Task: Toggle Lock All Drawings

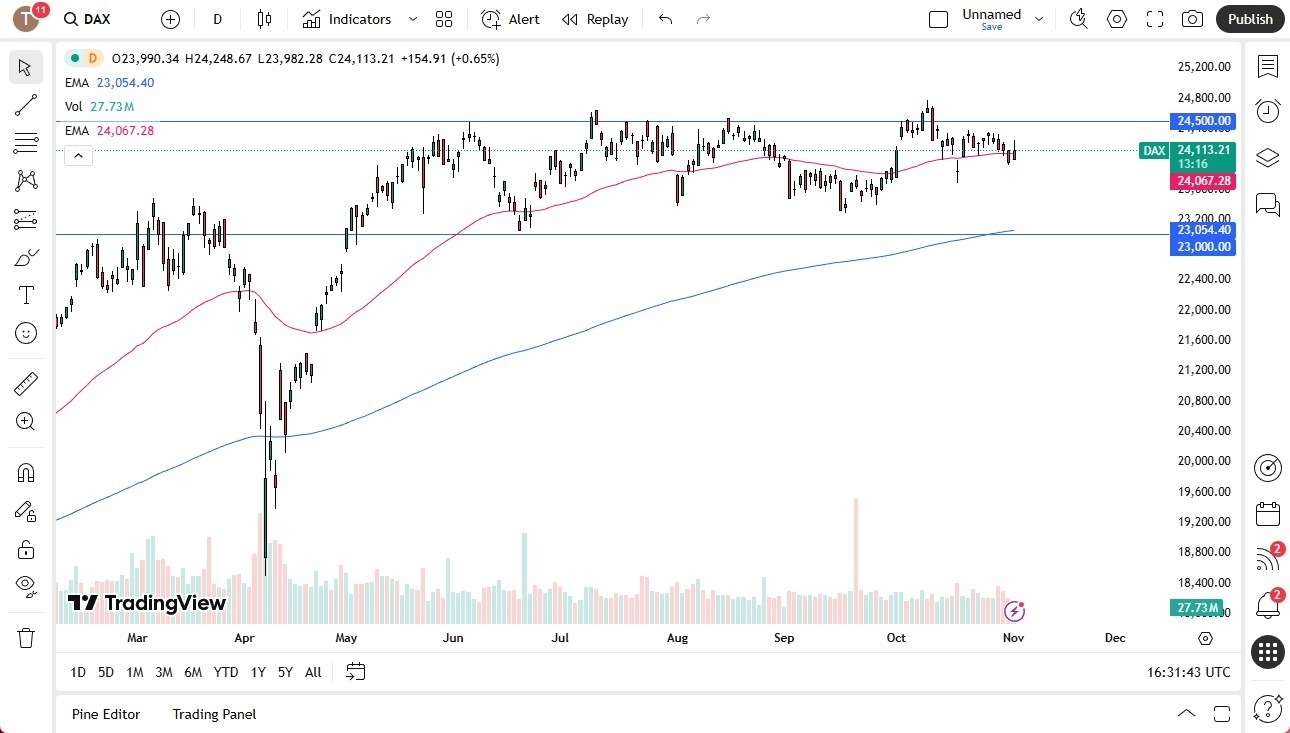Action: coord(25,548)
